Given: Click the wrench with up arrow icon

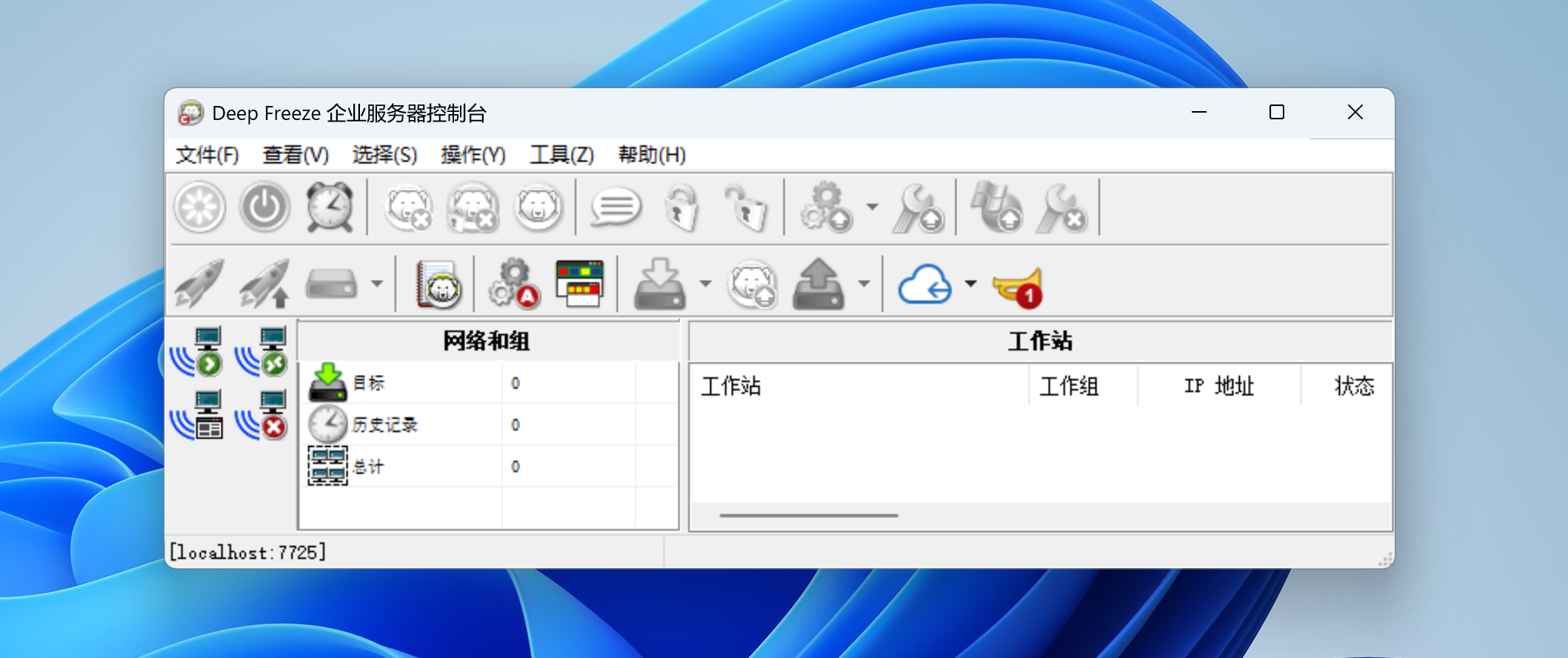Looking at the screenshot, I should [918, 208].
